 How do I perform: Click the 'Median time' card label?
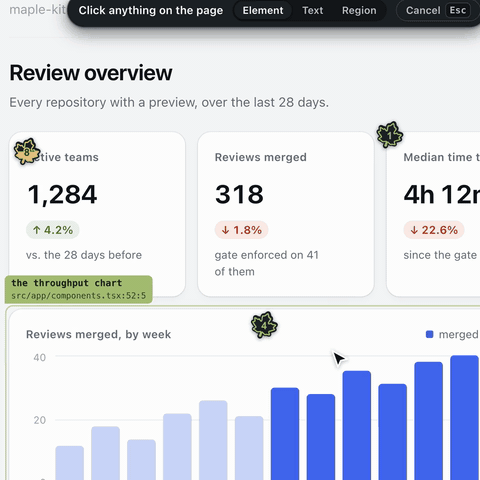pos(442,157)
